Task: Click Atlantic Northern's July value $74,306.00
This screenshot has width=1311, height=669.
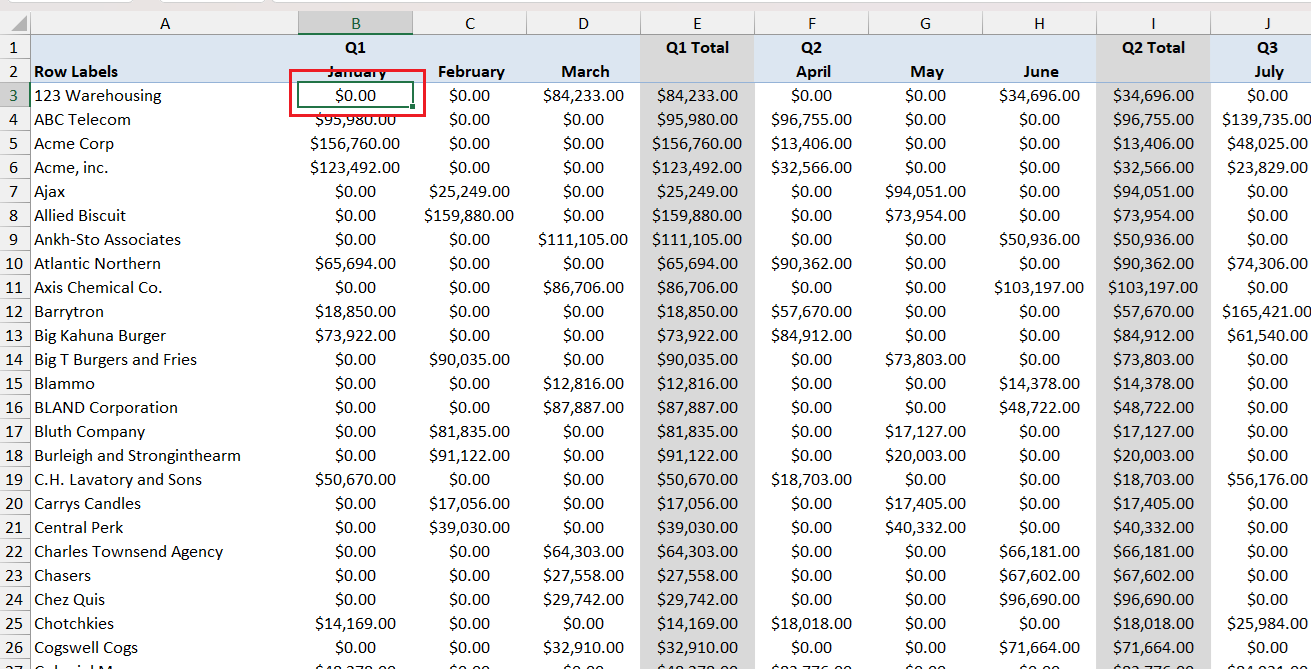Action: 1267,264
